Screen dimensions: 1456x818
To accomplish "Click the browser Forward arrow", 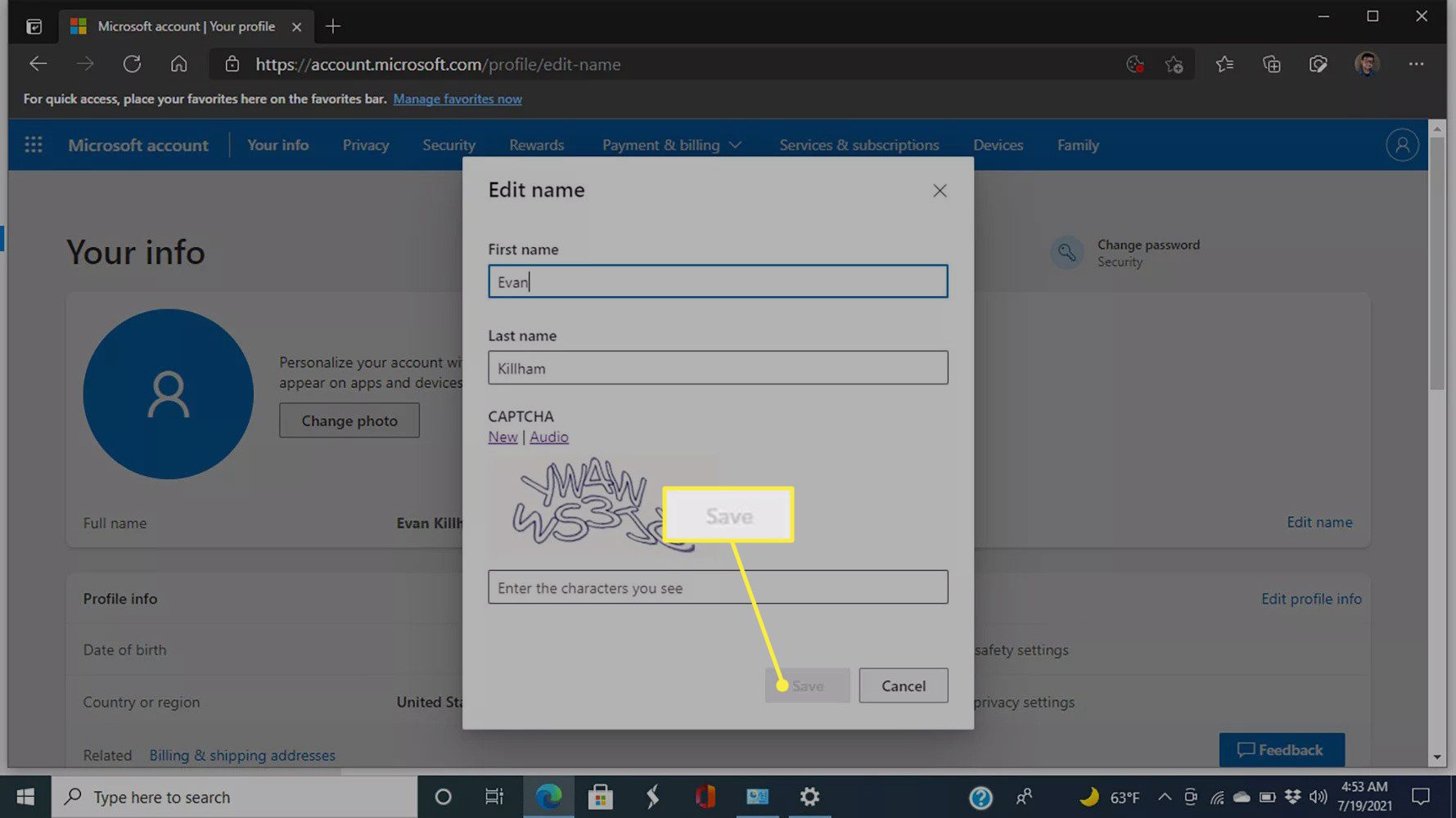I will [85, 64].
